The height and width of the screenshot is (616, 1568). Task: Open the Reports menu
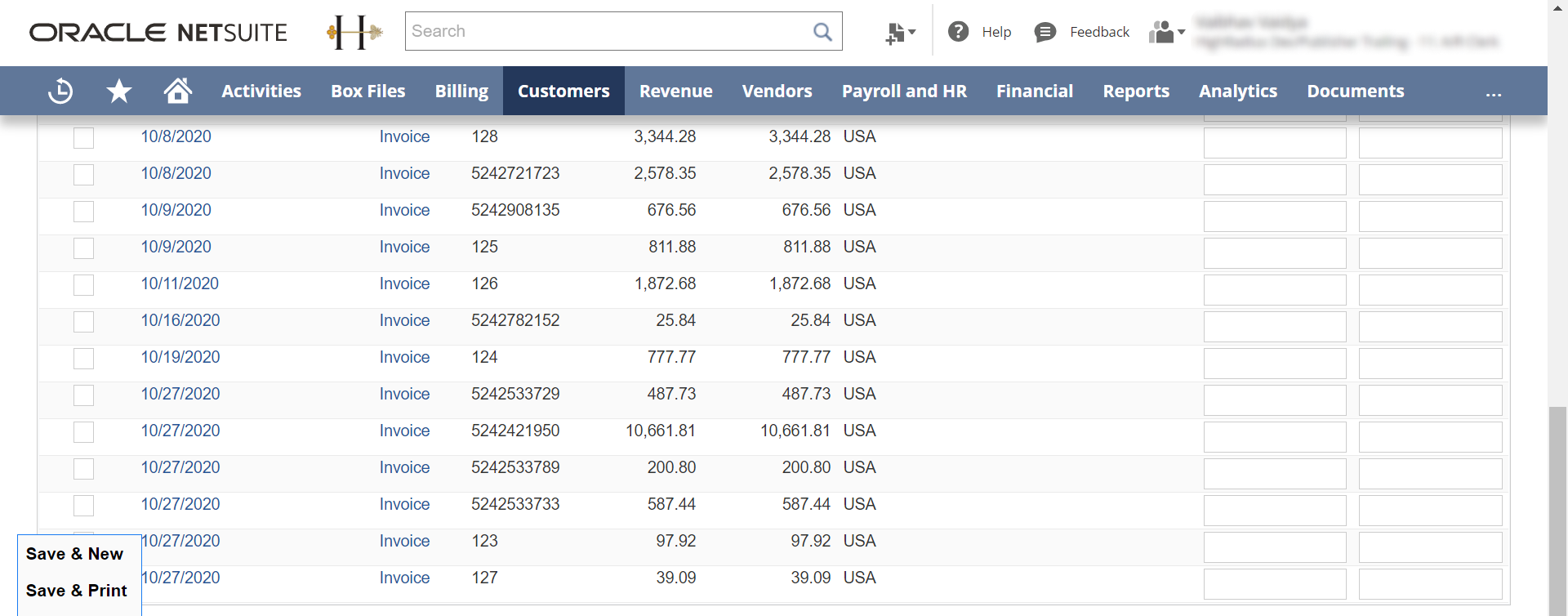(1136, 91)
